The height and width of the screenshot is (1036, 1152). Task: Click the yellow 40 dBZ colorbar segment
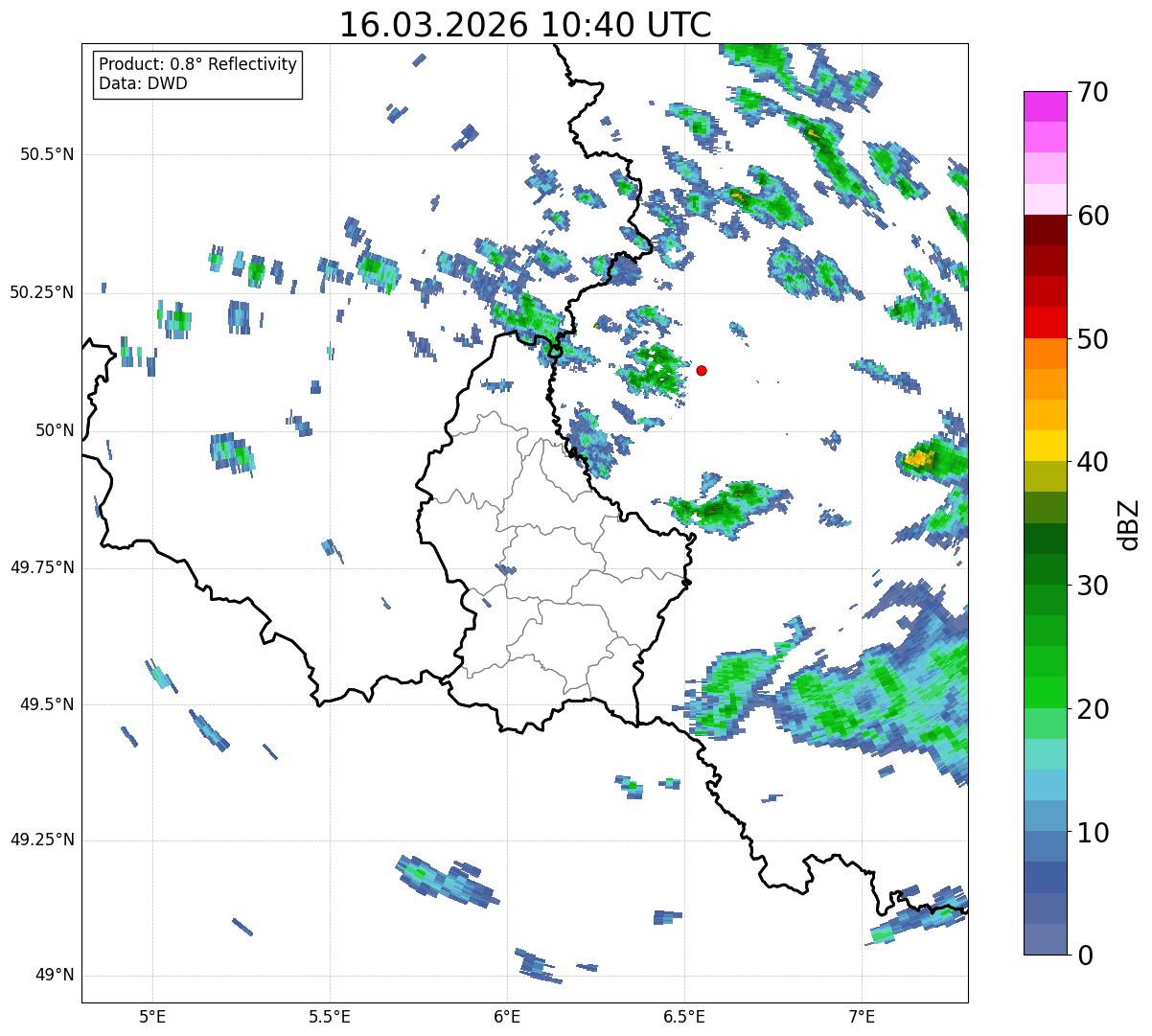pyautogui.click(x=1045, y=446)
